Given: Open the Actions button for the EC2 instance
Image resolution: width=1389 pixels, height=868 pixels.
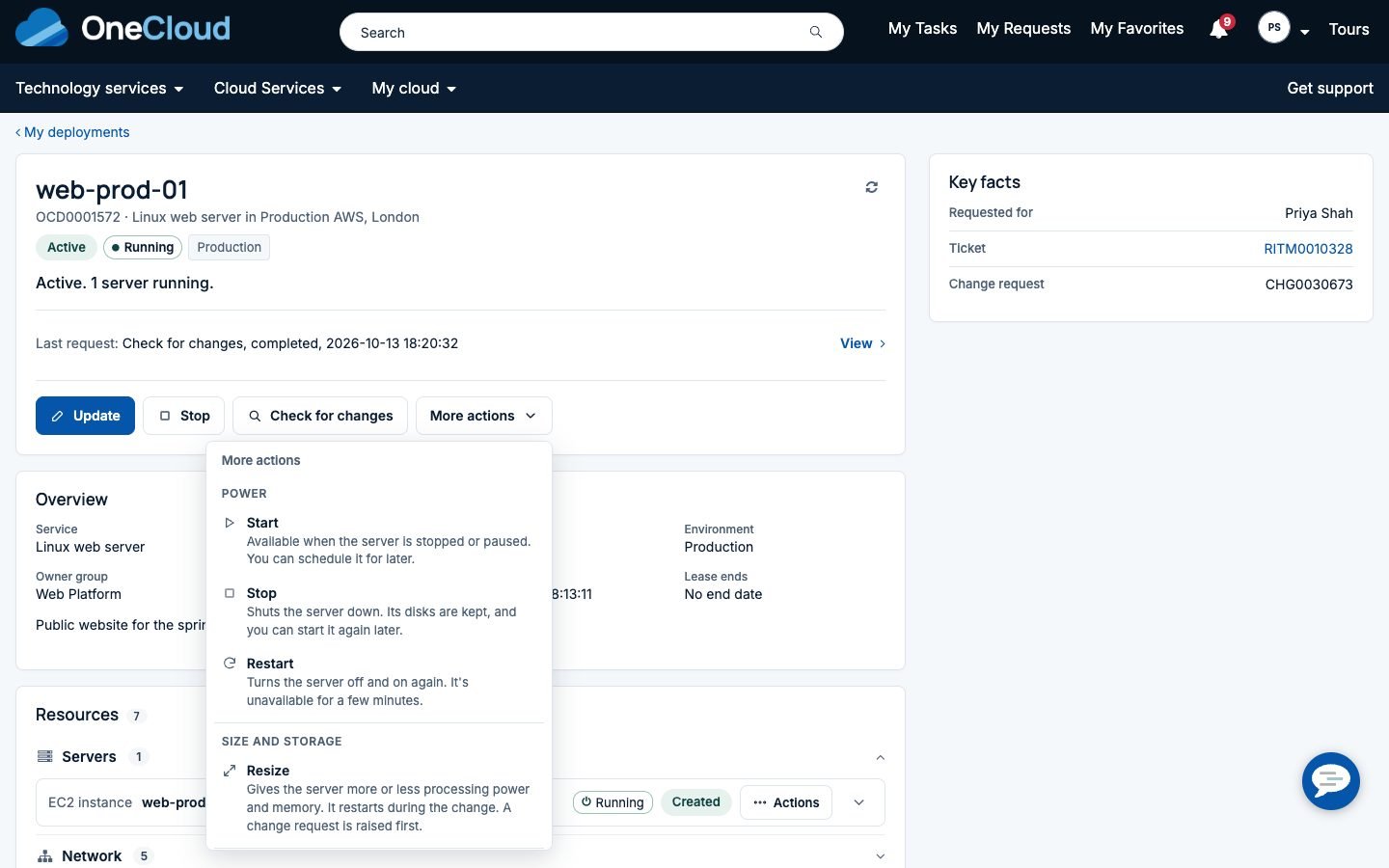Looking at the screenshot, I should click(786, 802).
